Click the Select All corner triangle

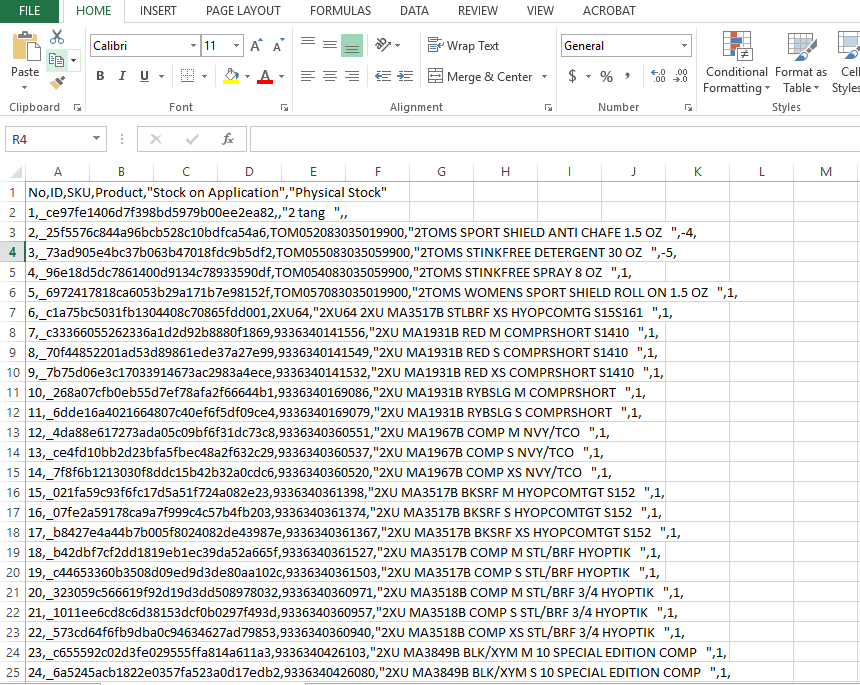pyautogui.click(x=16, y=172)
